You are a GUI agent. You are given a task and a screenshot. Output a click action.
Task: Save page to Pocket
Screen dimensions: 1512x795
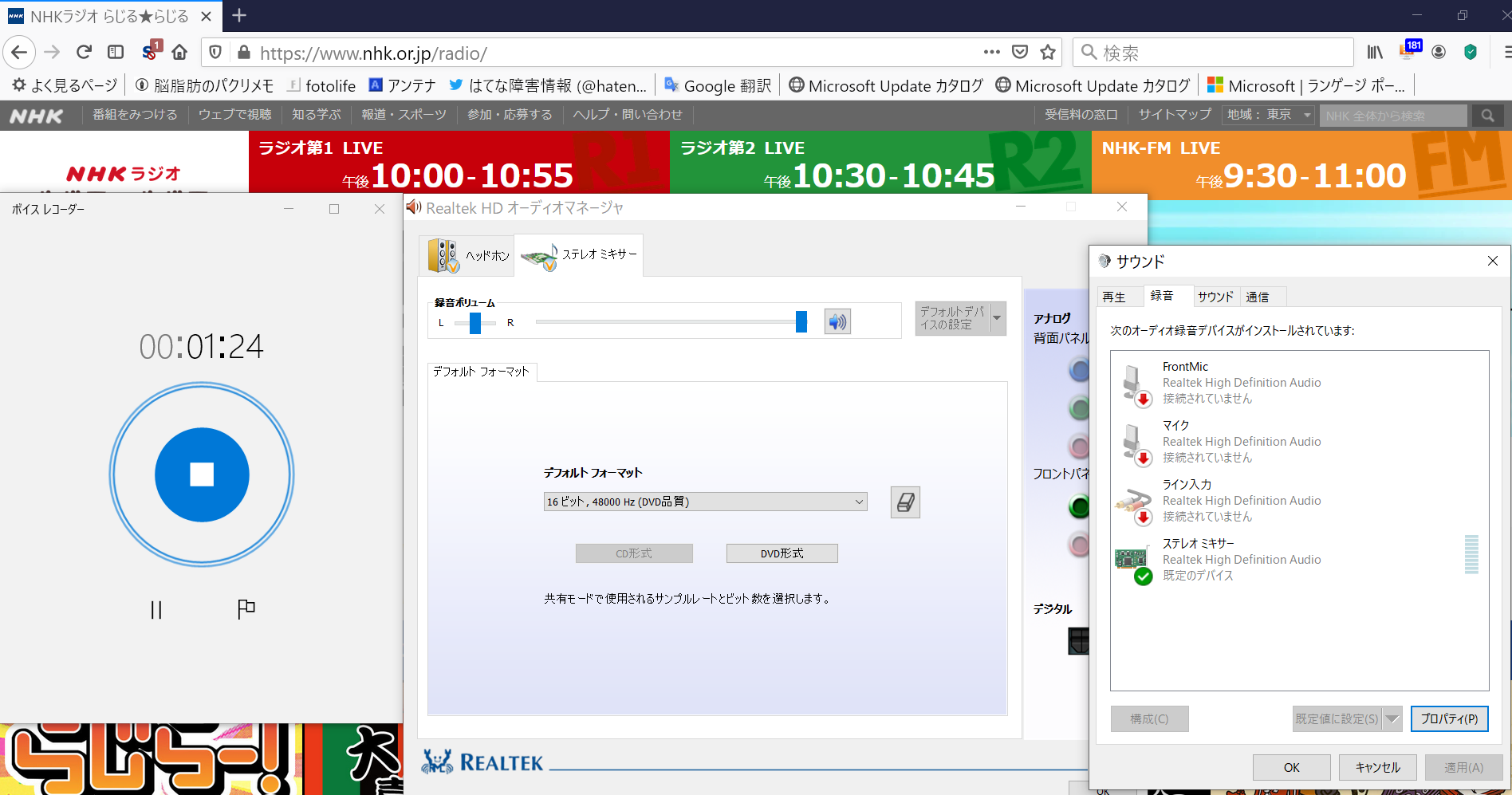click(x=1020, y=53)
